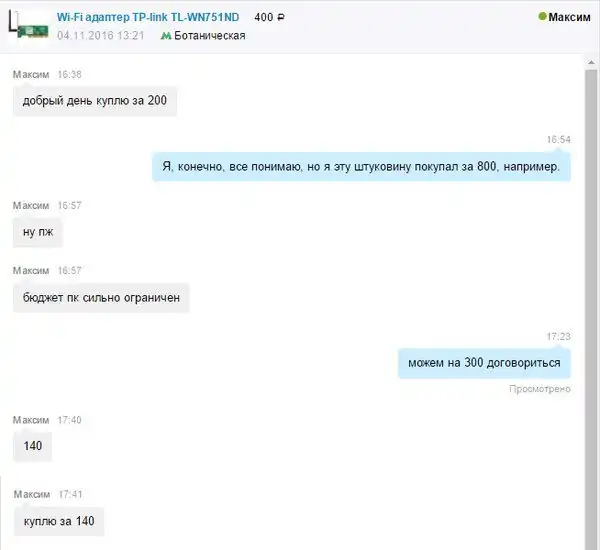
Task: Click the 'ну пж' message bubble
Action: pos(38,232)
